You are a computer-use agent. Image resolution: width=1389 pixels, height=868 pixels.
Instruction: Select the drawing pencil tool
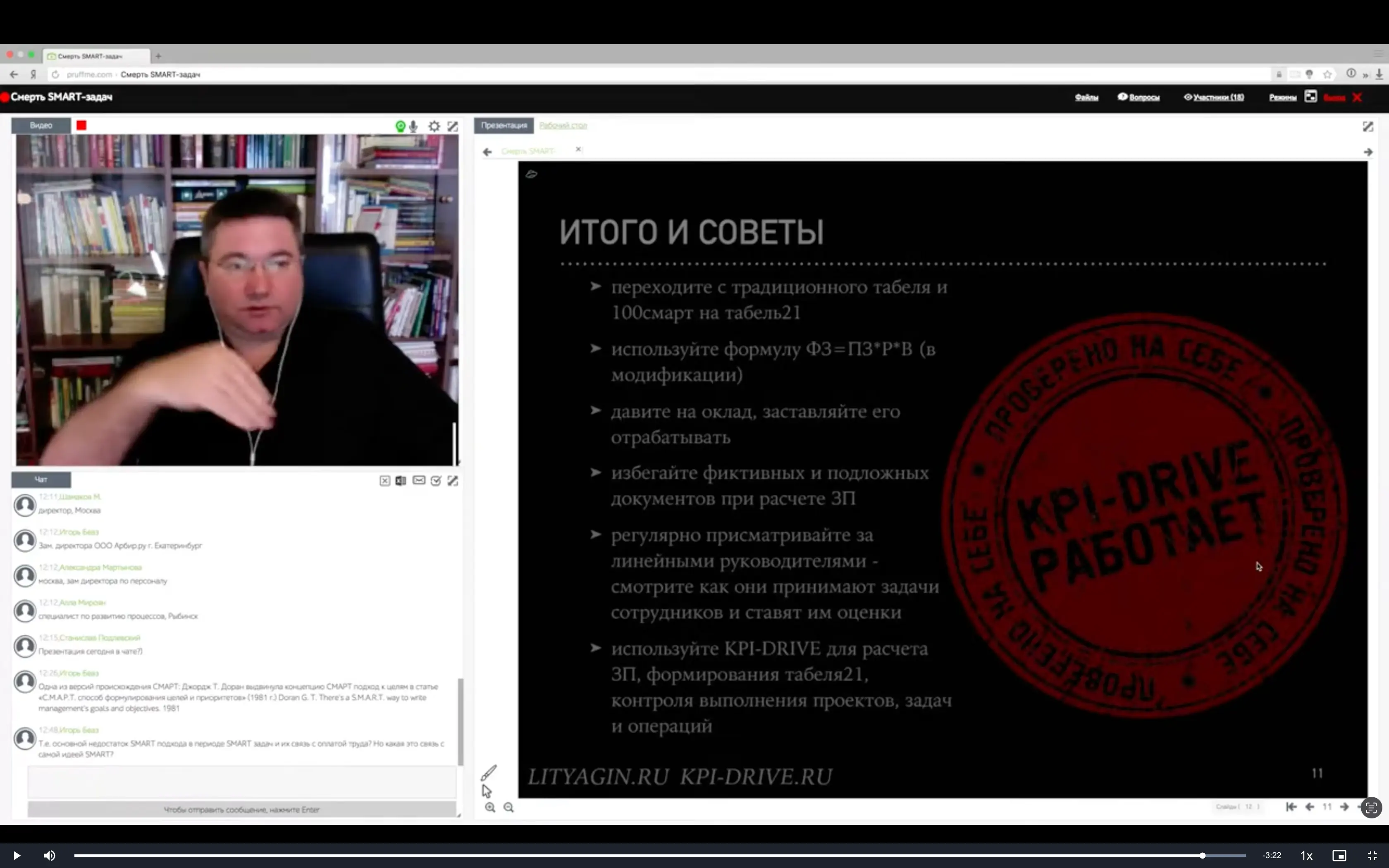click(489, 773)
